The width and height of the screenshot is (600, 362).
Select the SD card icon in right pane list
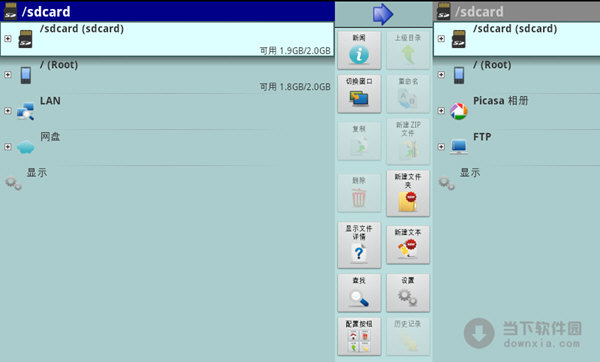click(459, 39)
